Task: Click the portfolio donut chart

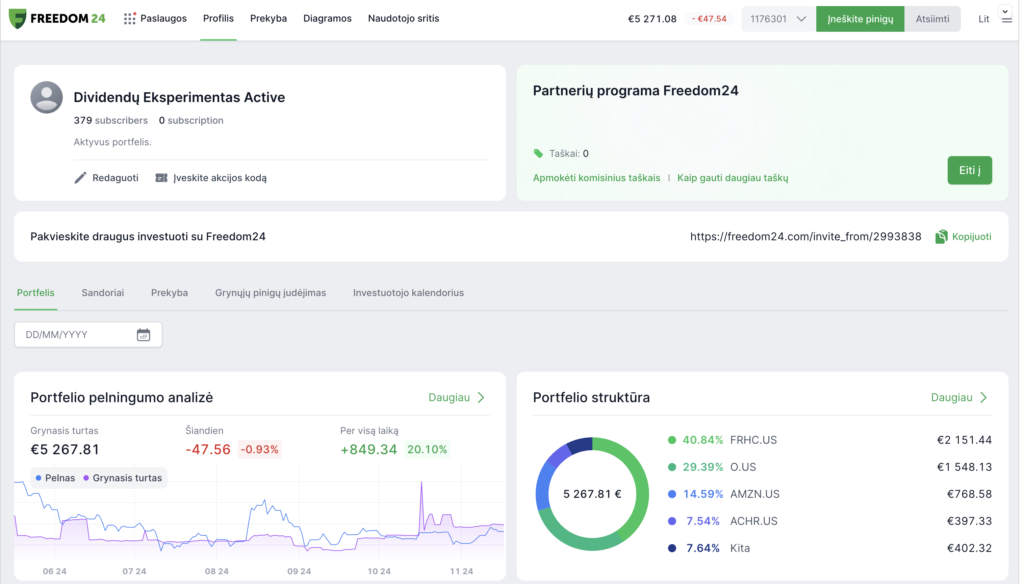Action: tap(592, 494)
